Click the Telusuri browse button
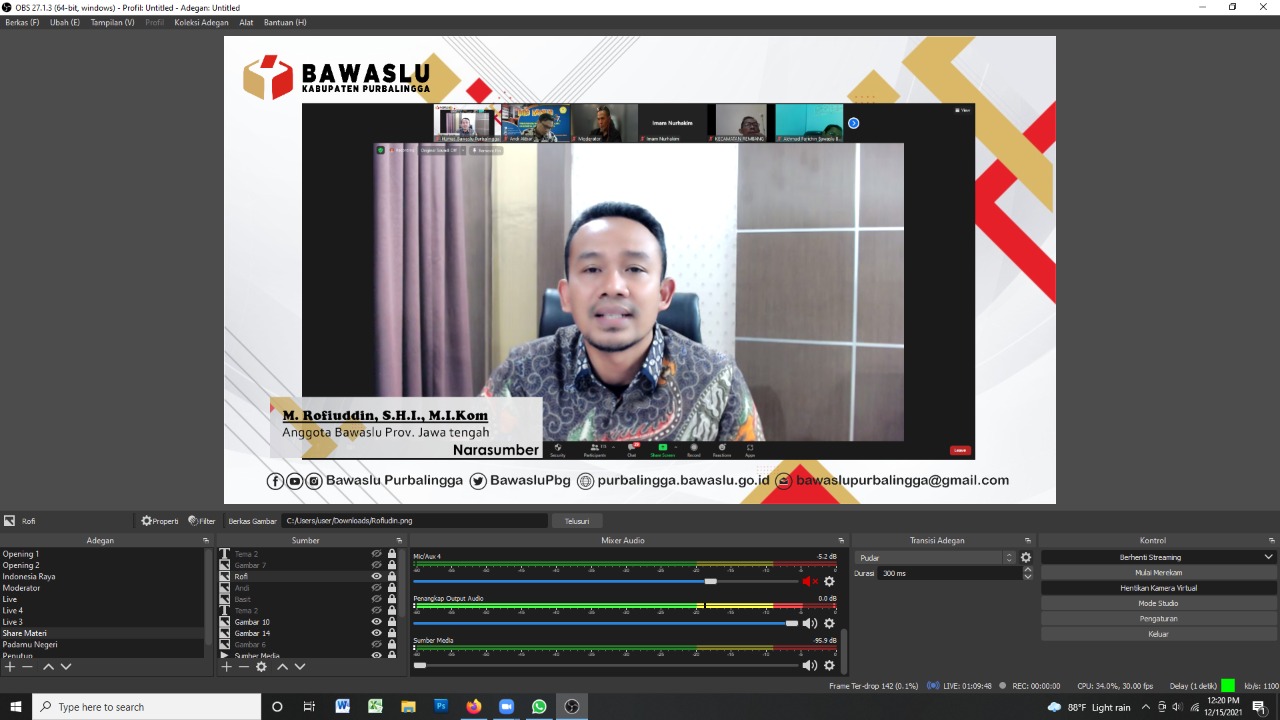 (577, 521)
